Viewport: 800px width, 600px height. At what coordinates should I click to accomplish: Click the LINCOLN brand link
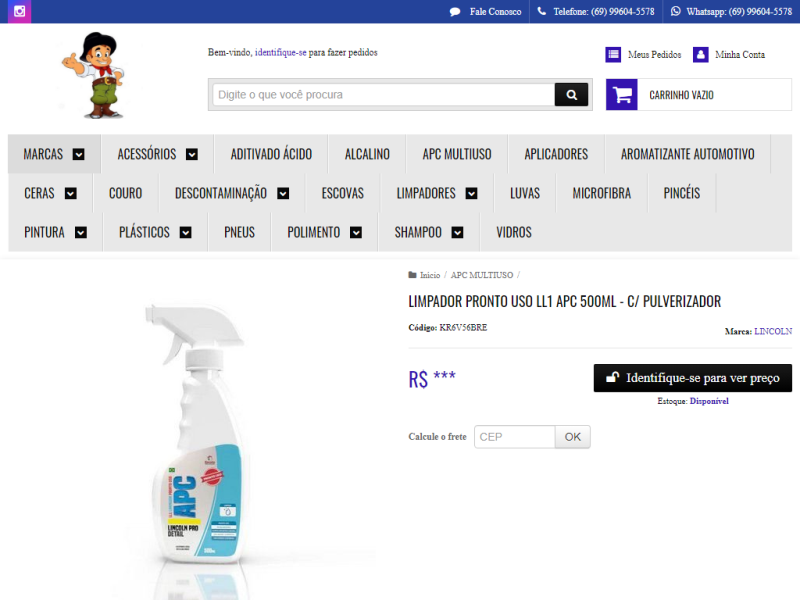[x=773, y=332]
